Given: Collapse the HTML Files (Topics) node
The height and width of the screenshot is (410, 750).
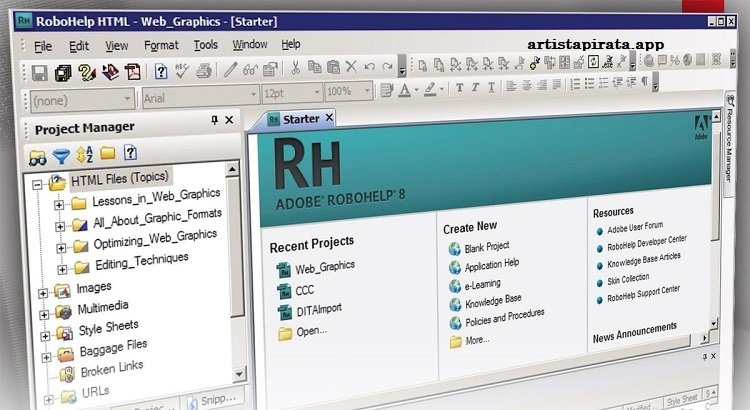Looking at the screenshot, I should [x=37, y=185].
